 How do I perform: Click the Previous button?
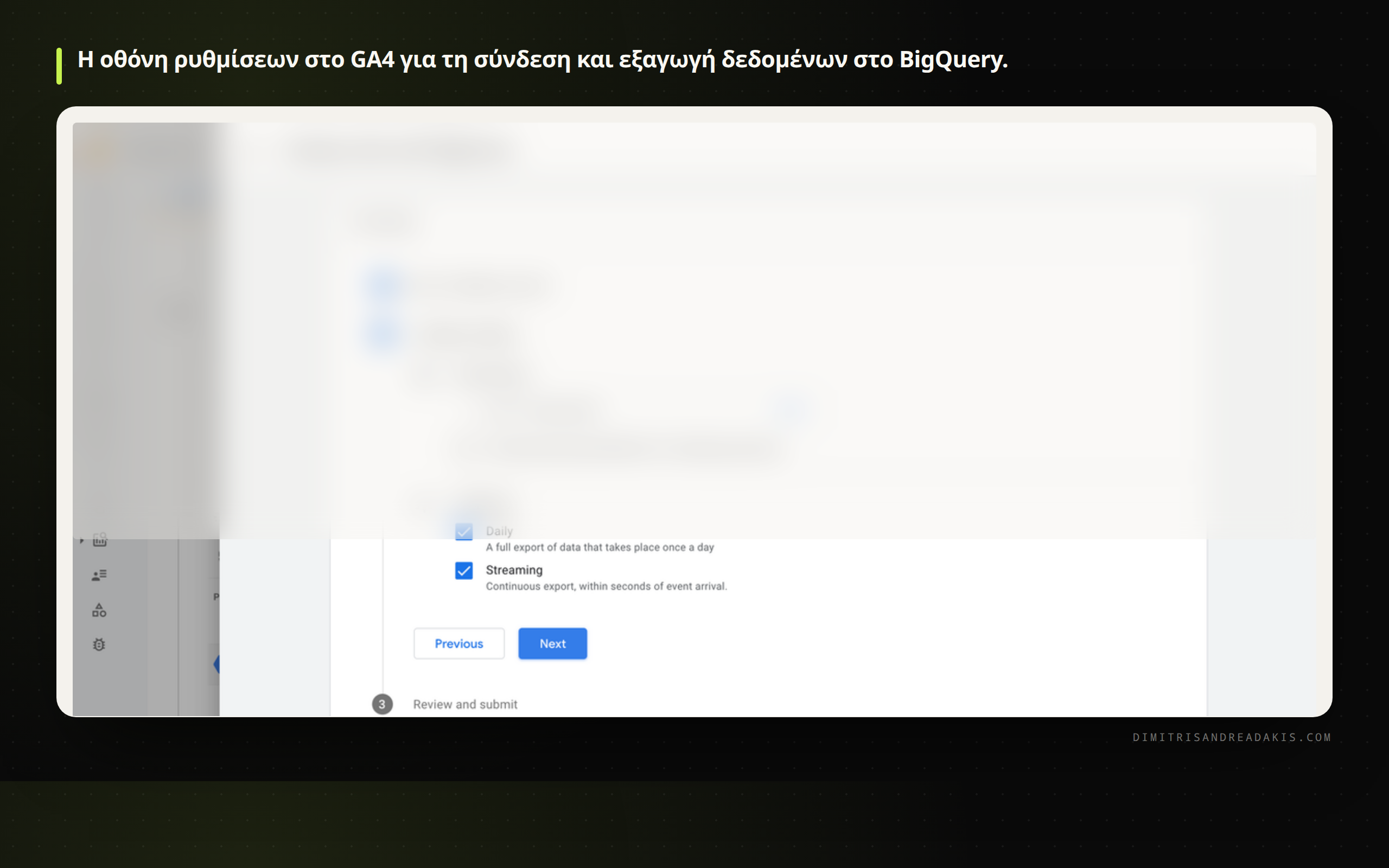[x=458, y=643]
